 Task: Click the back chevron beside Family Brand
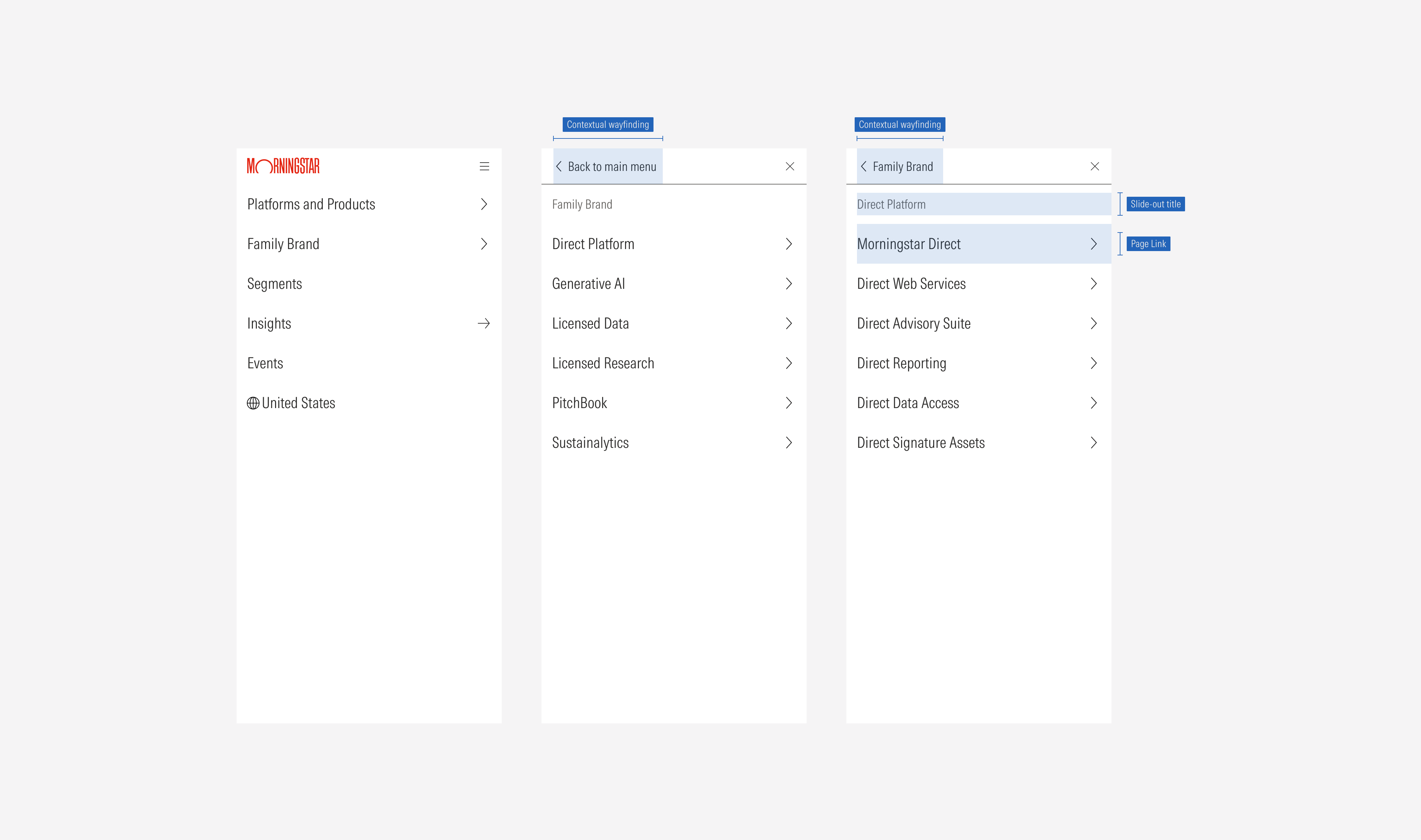click(x=864, y=166)
